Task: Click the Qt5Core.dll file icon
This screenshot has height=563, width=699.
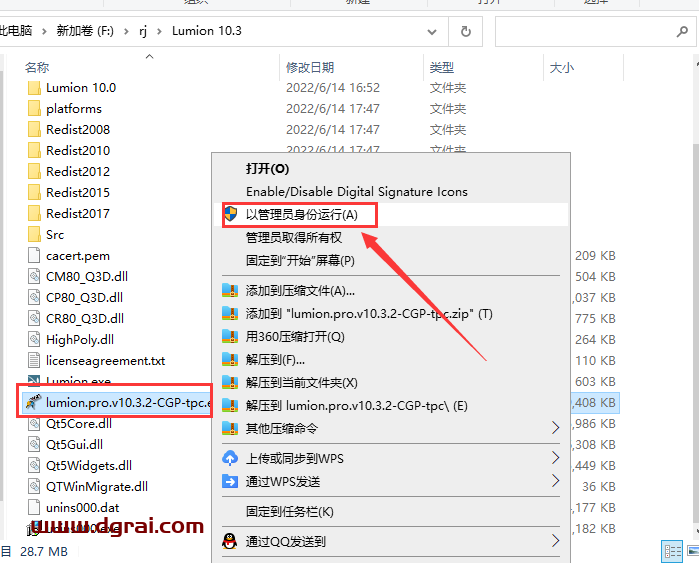Action: click(x=34, y=423)
